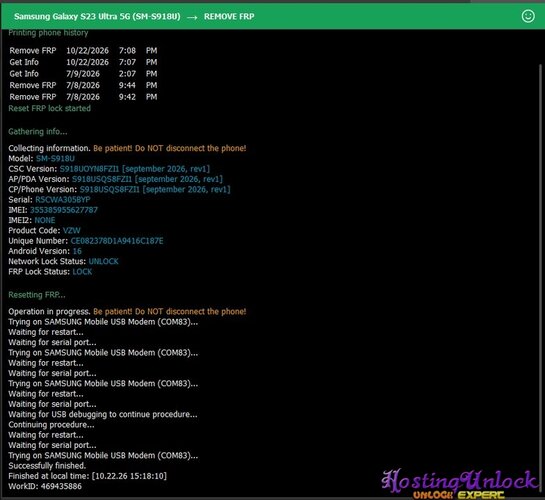This screenshot has width=545, height=500.
Task: Click the header title 'Samsung Galaxy S23 Ultra 5G (SM-S918U)'
Action: click(97, 16)
